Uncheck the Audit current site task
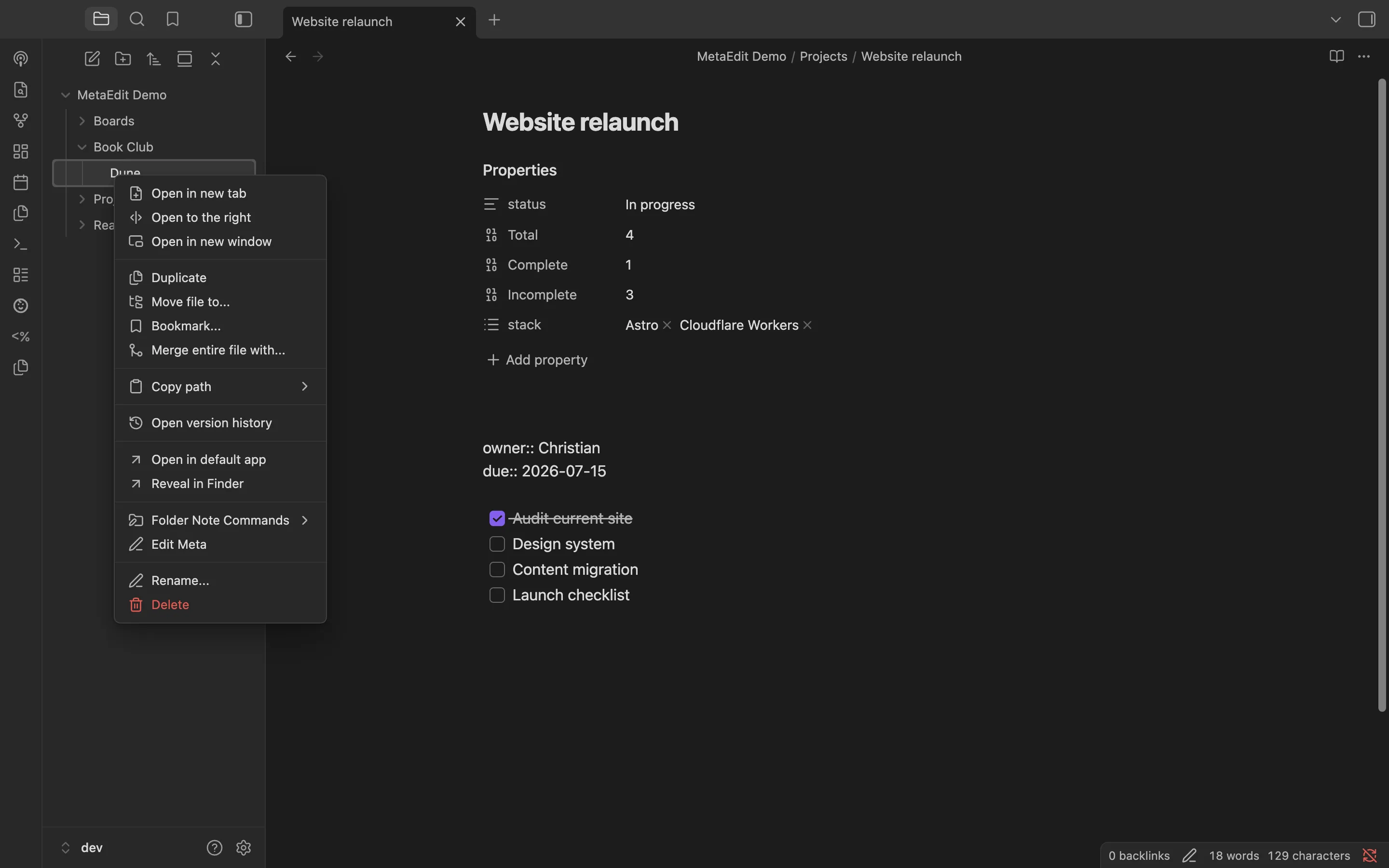Image resolution: width=1389 pixels, height=868 pixels. 497,518
